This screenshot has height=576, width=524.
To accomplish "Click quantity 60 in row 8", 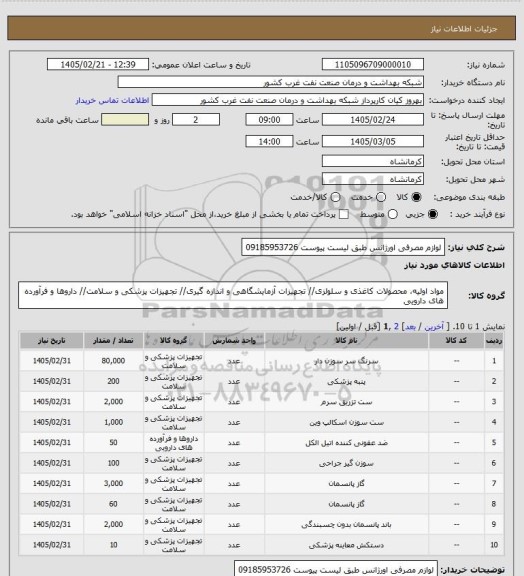I will click(x=113, y=504).
